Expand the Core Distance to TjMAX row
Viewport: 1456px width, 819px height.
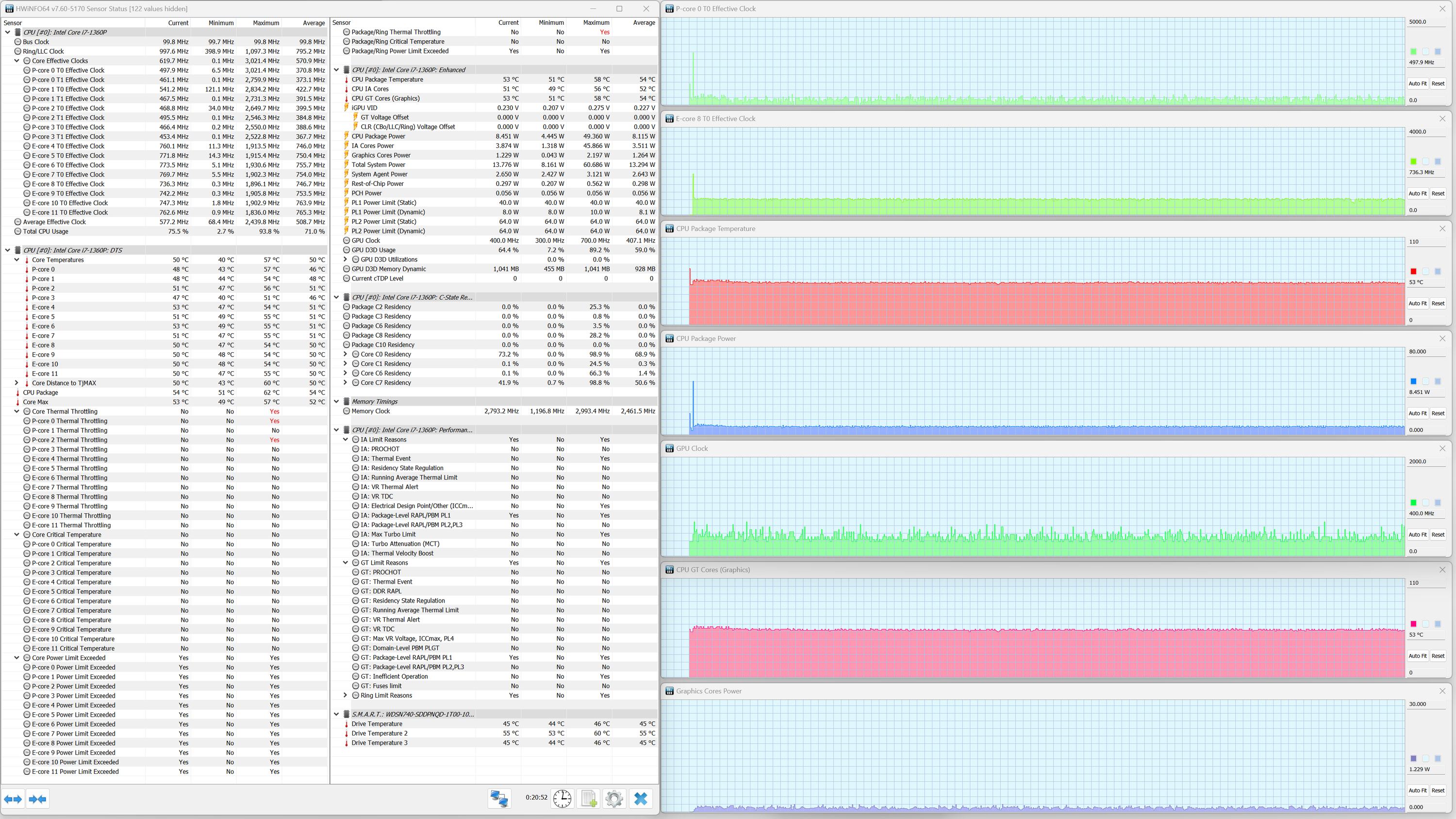[x=17, y=383]
